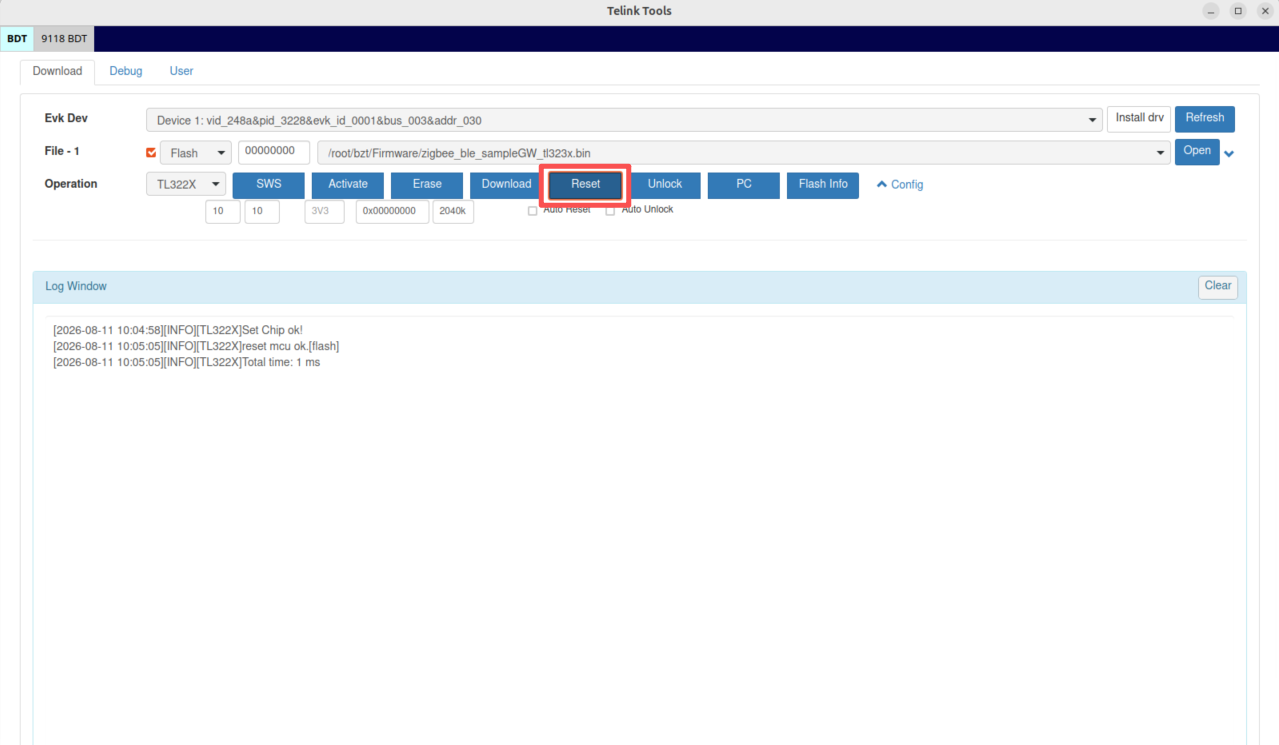Toggle the File-1 enable checkbox
This screenshot has width=1279, height=745.
tap(152, 153)
